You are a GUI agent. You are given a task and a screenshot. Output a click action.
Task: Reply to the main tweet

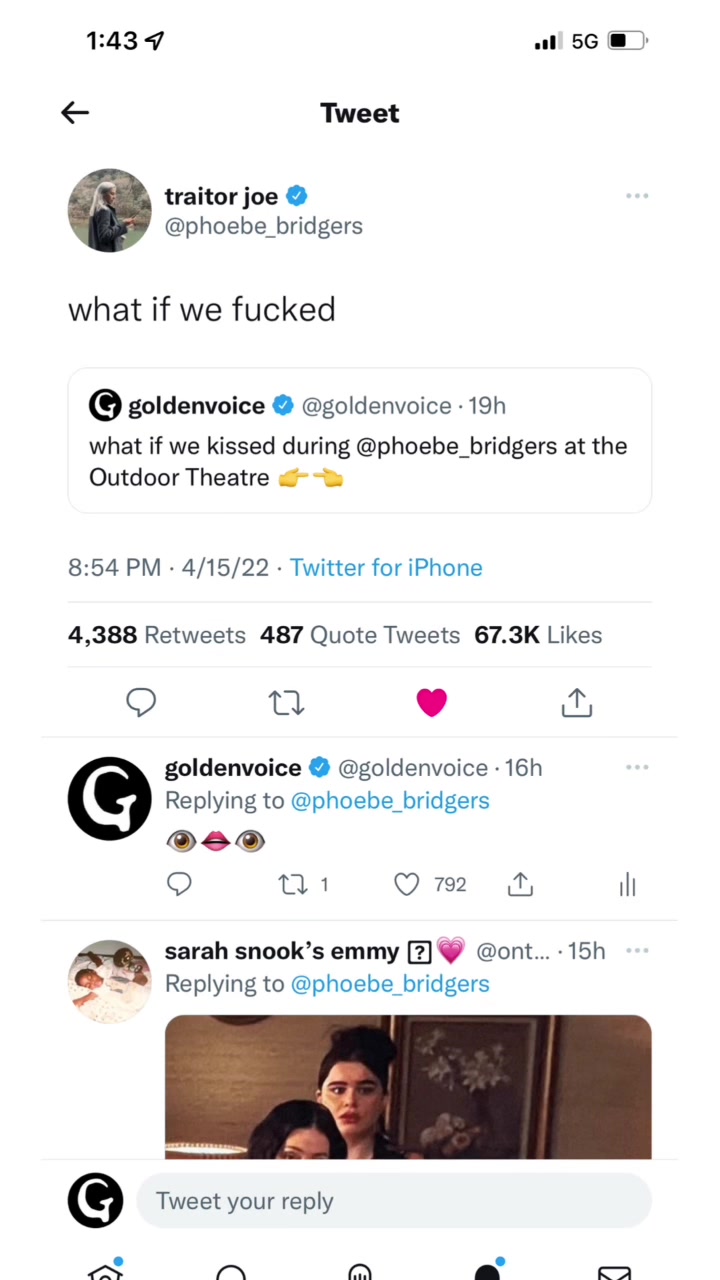point(141,703)
